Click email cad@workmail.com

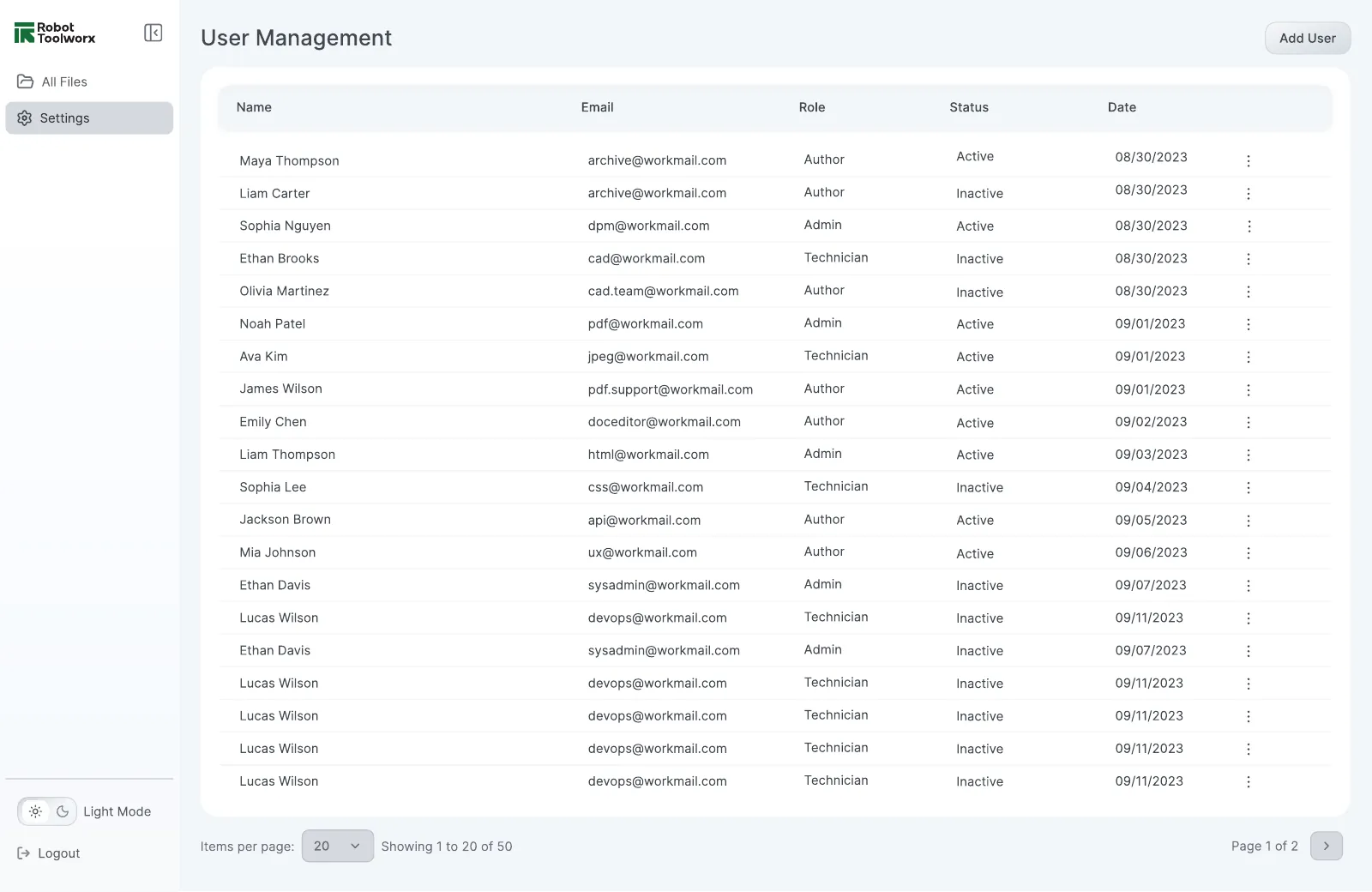pos(646,258)
